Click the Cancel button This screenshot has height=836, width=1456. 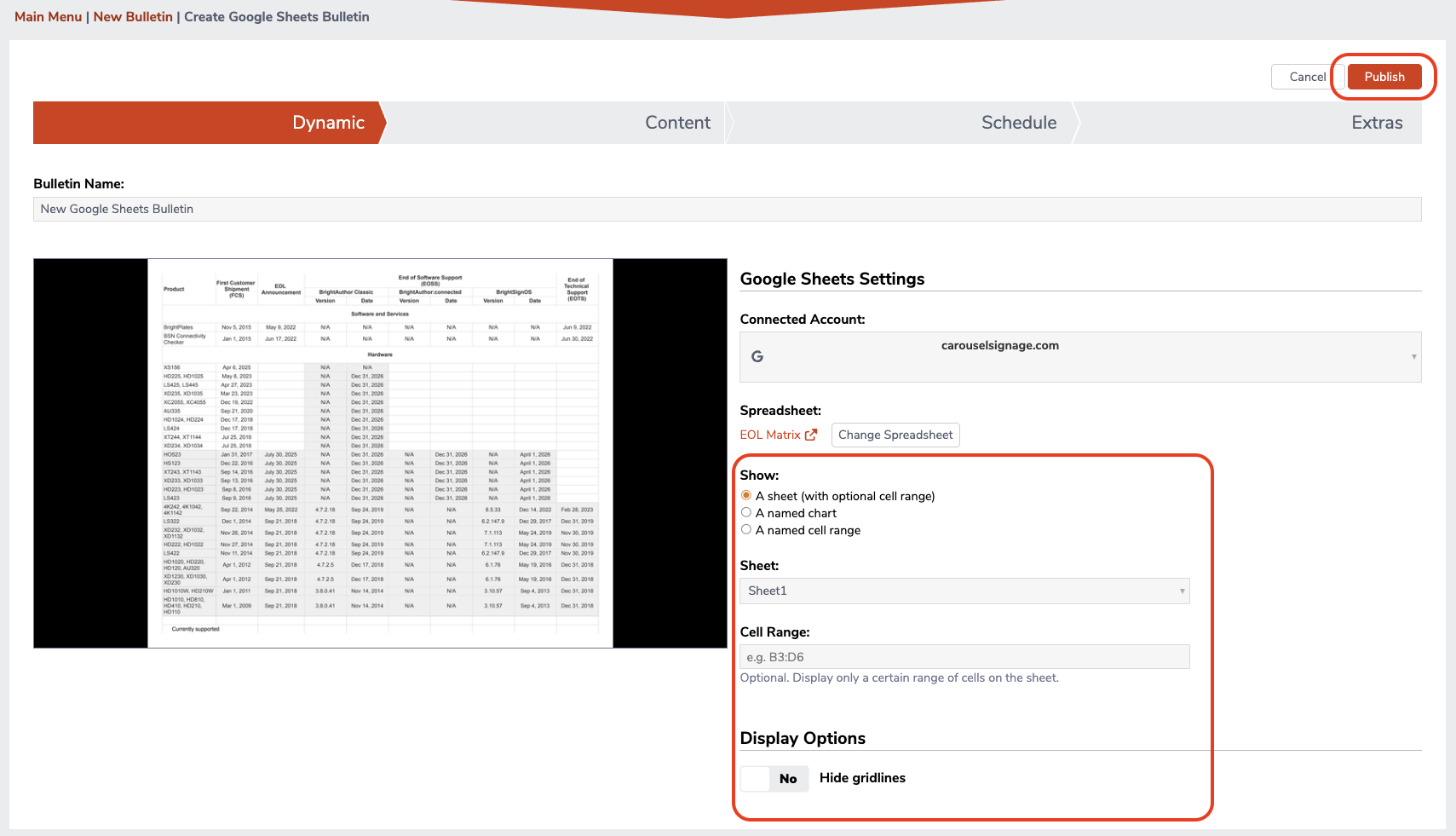click(x=1307, y=77)
